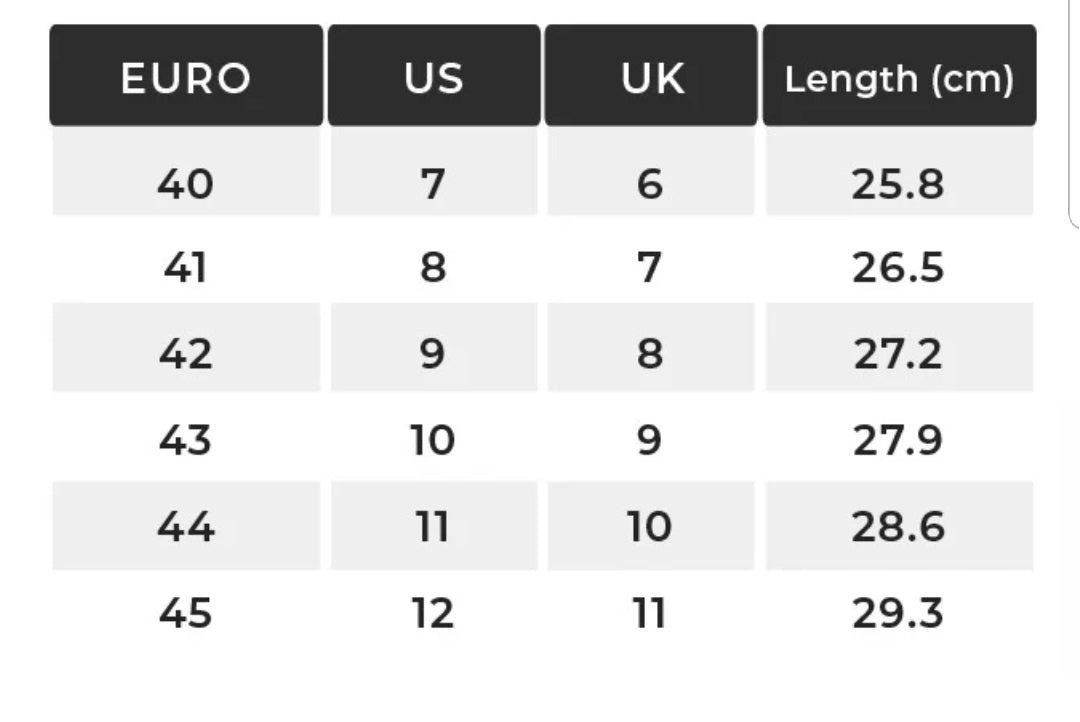Choose EURO size 43 cell

pos(186,439)
